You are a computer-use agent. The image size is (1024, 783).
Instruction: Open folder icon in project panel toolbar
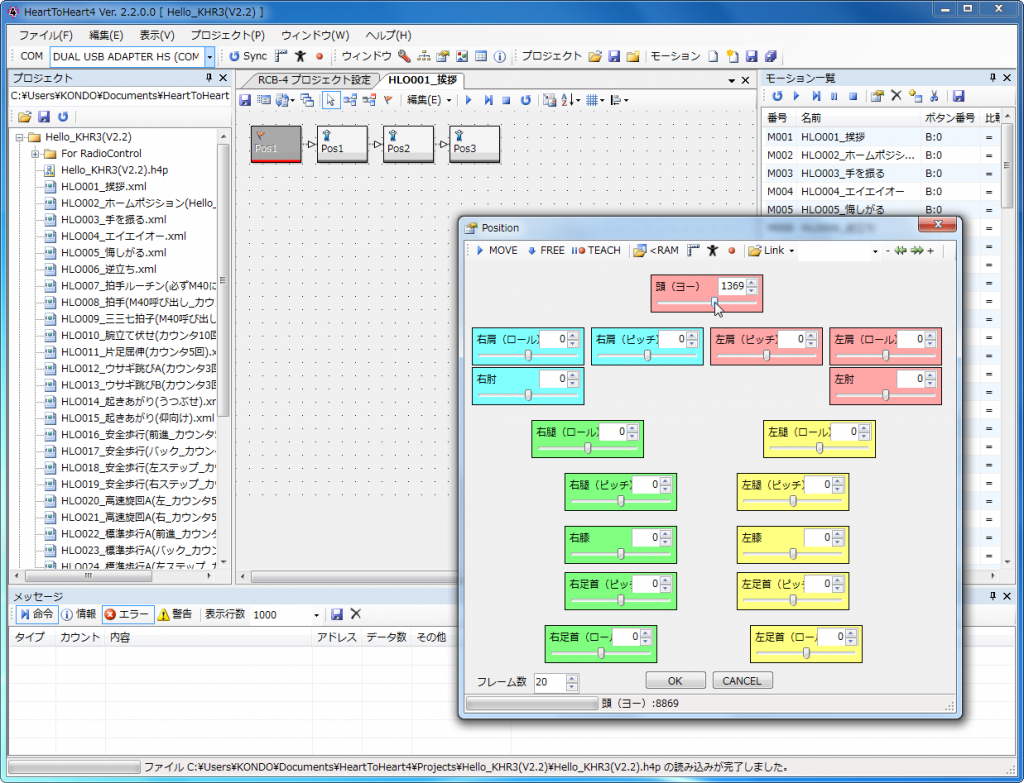25,117
